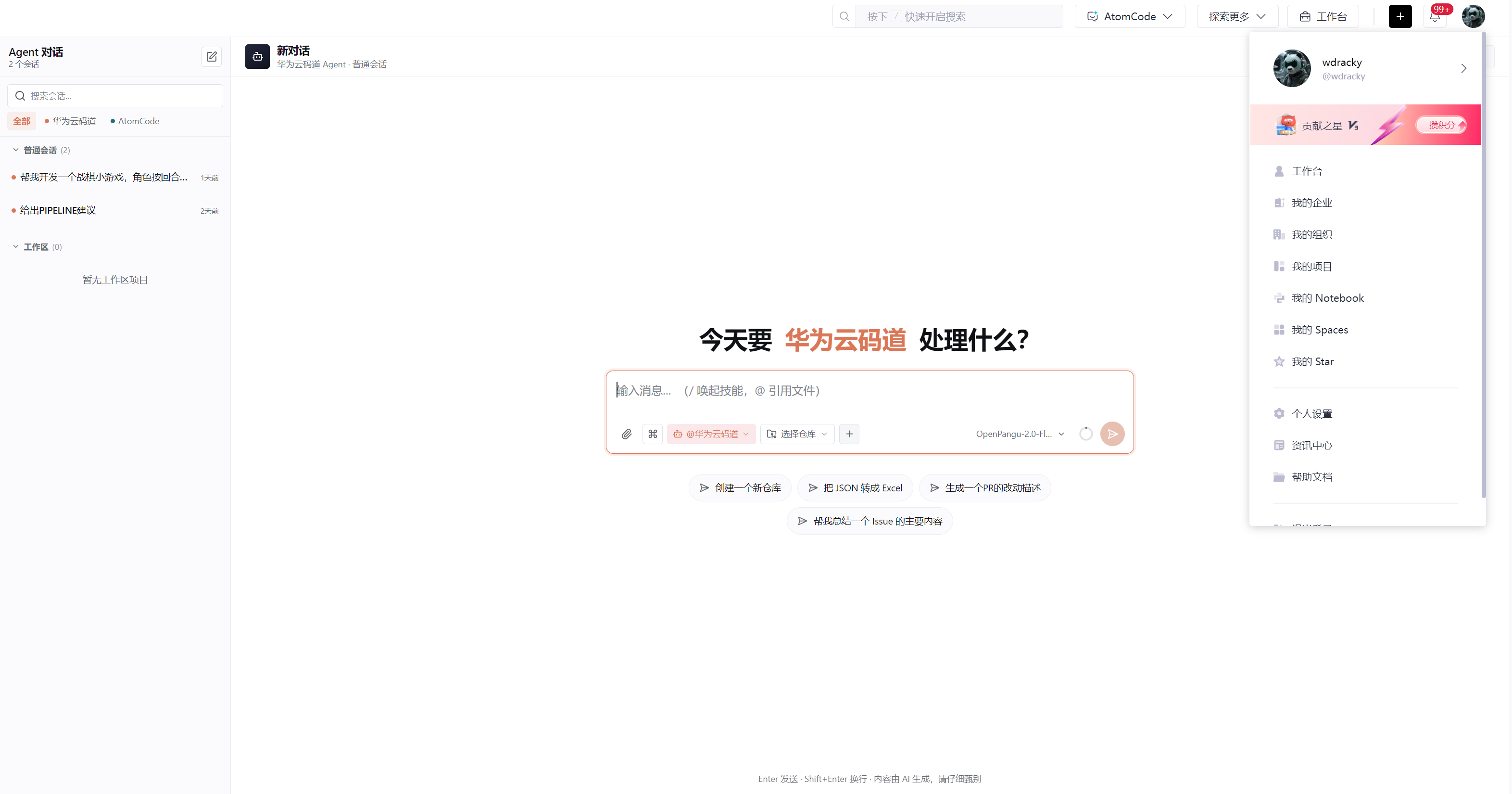The image size is (1512, 794).
Task: Click the command skill icon
Action: 652,434
